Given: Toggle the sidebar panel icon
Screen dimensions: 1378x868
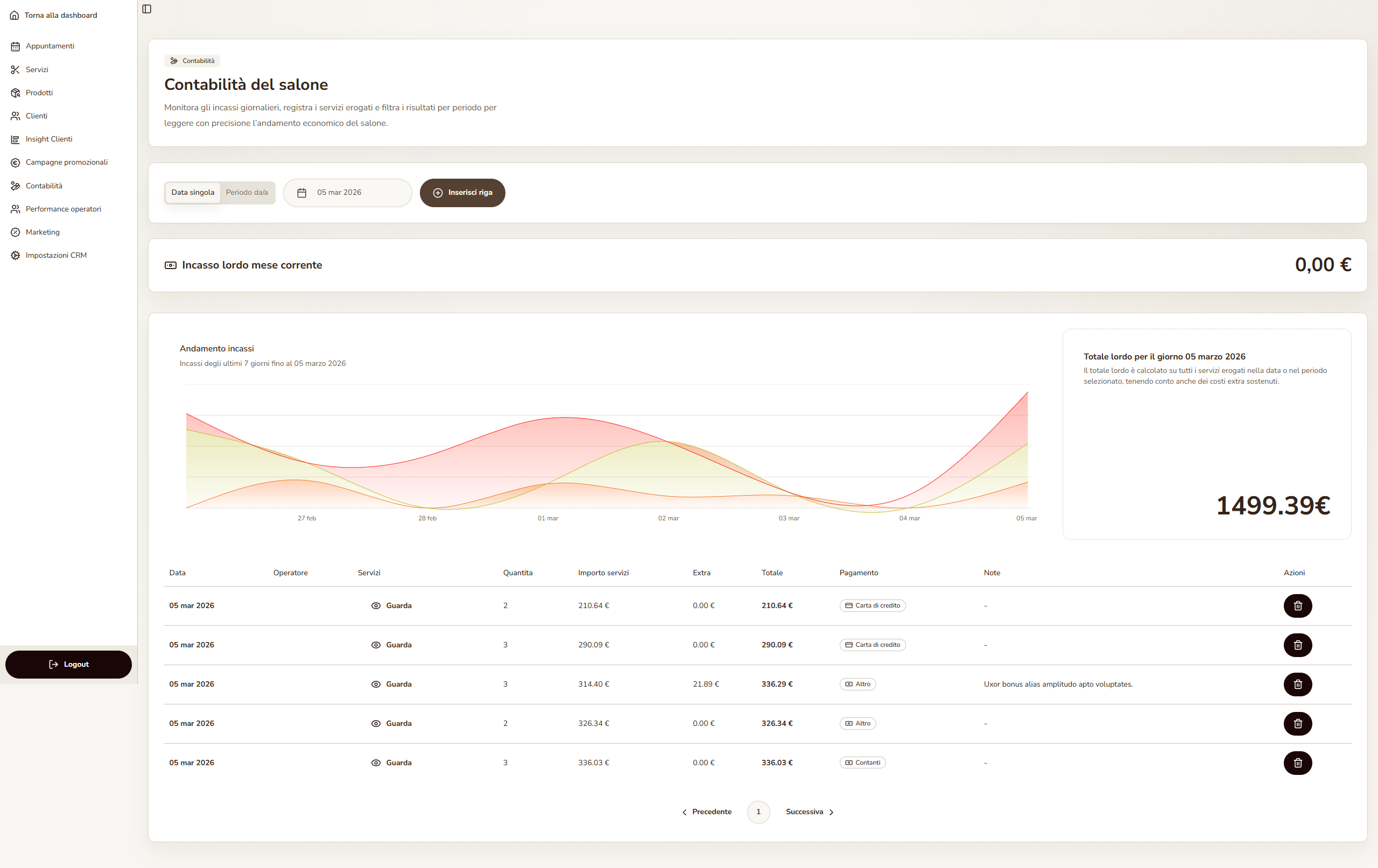Looking at the screenshot, I should (x=146, y=9).
